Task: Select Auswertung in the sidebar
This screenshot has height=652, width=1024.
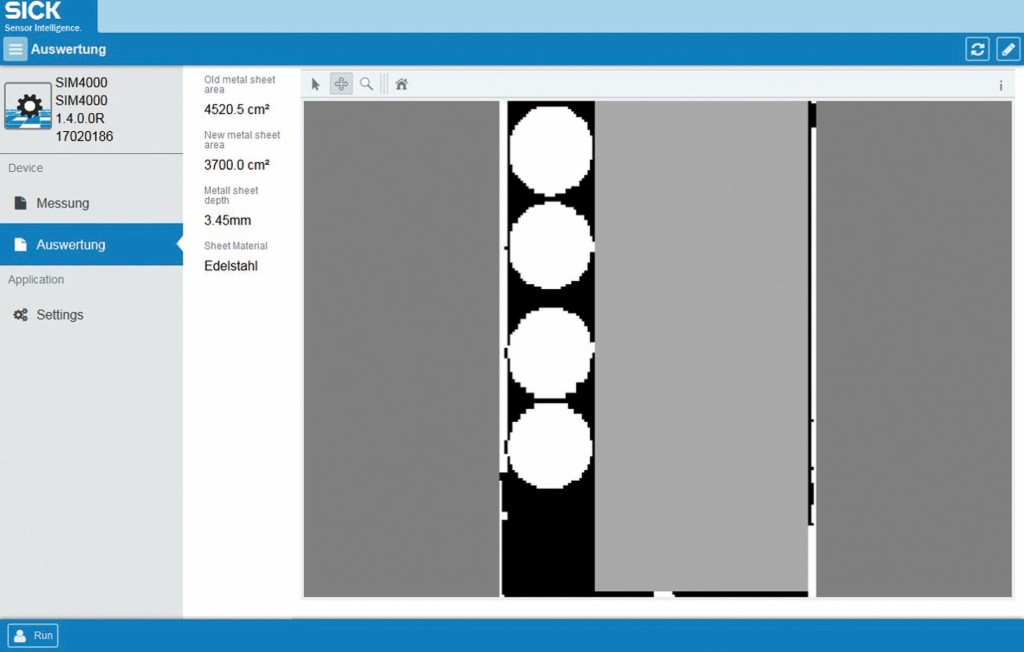Action: click(x=70, y=245)
